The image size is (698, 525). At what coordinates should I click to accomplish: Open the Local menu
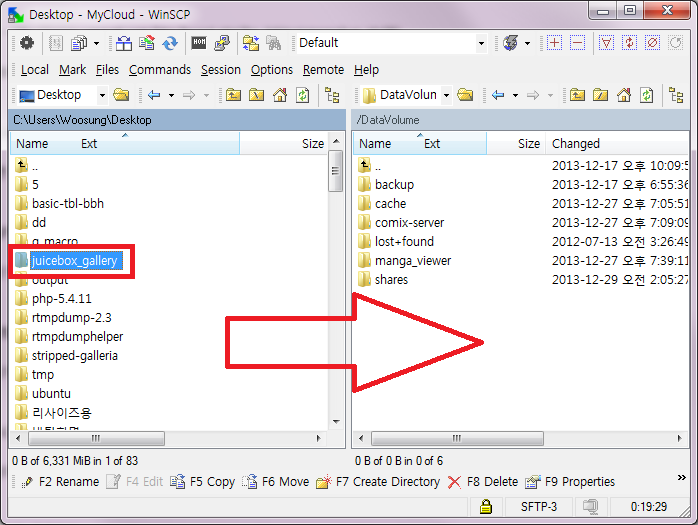(35, 70)
